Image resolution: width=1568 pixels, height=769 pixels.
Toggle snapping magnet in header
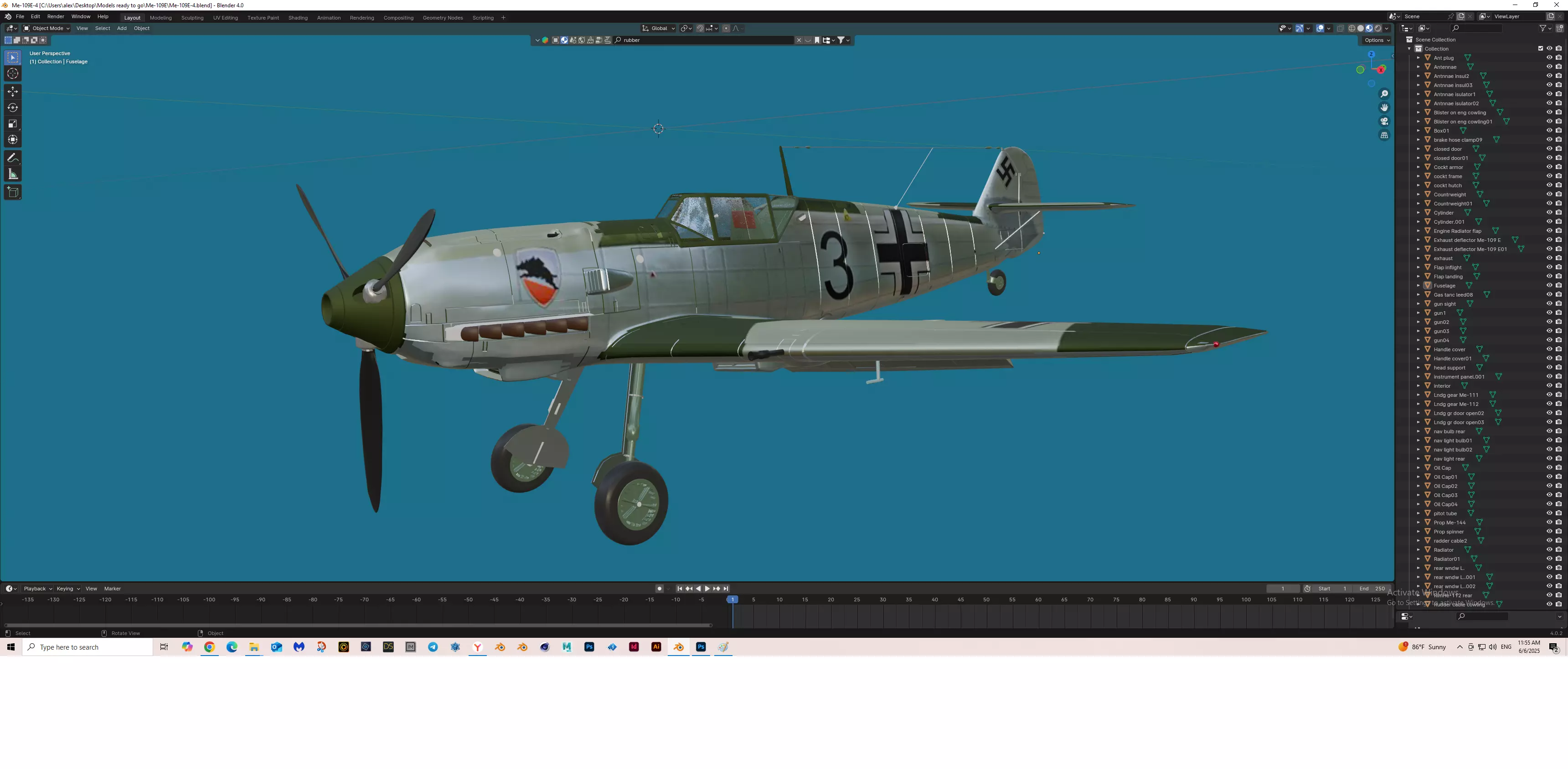(x=700, y=29)
